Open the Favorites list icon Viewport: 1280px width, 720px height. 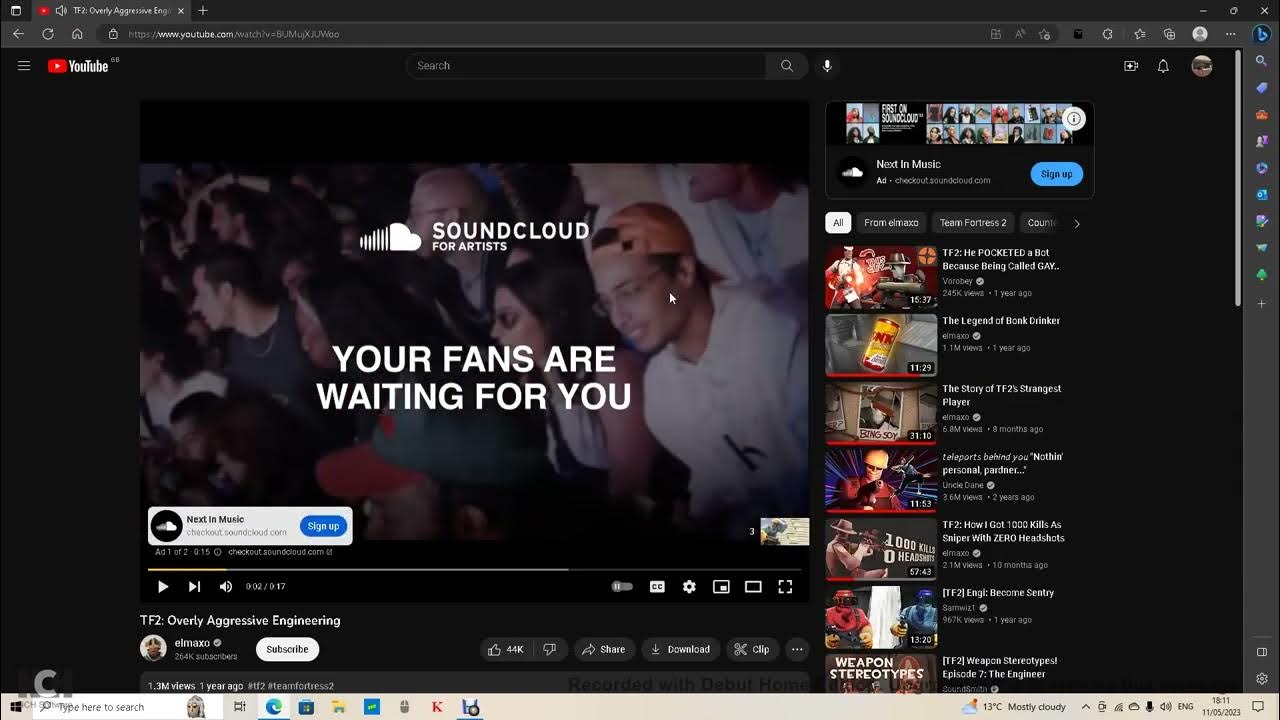point(1140,34)
